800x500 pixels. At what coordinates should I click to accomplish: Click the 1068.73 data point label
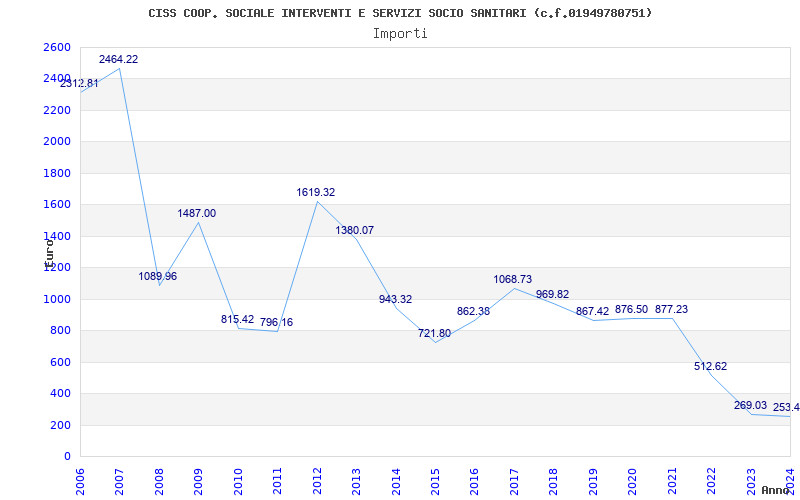[513, 280]
